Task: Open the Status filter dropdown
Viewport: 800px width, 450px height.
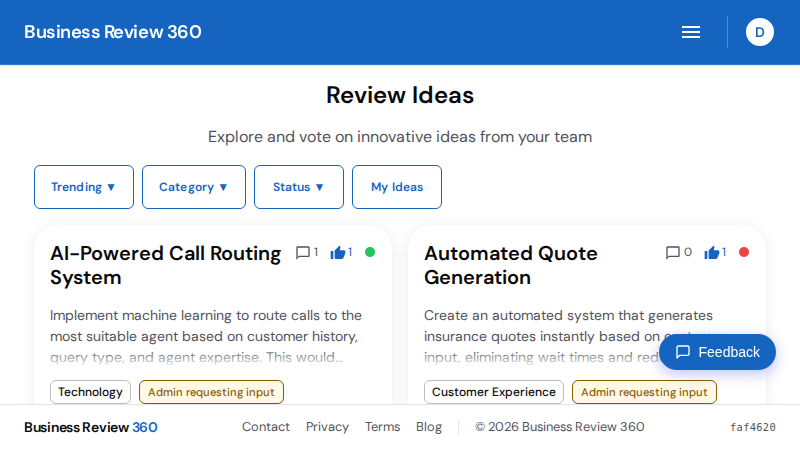Action: (x=299, y=187)
